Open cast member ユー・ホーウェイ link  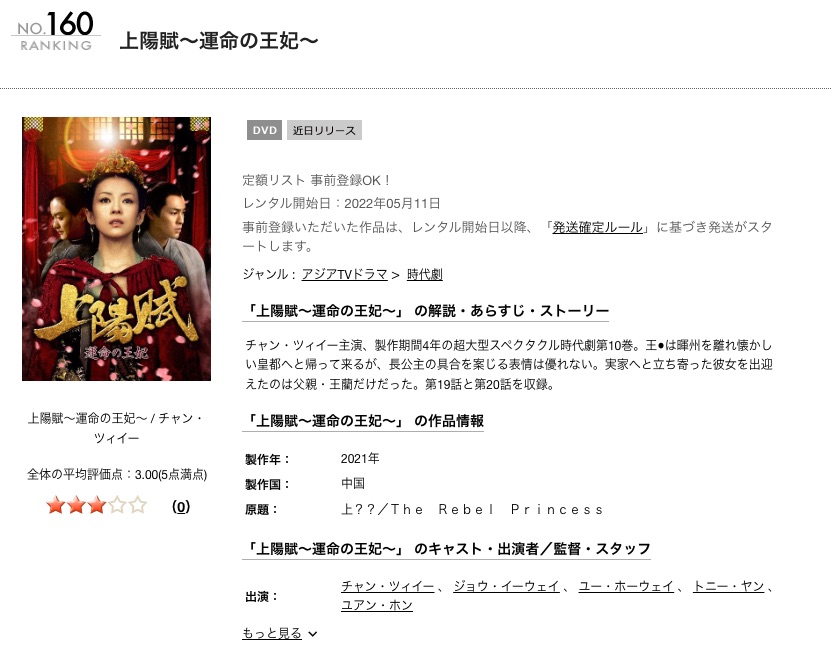point(626,586)
